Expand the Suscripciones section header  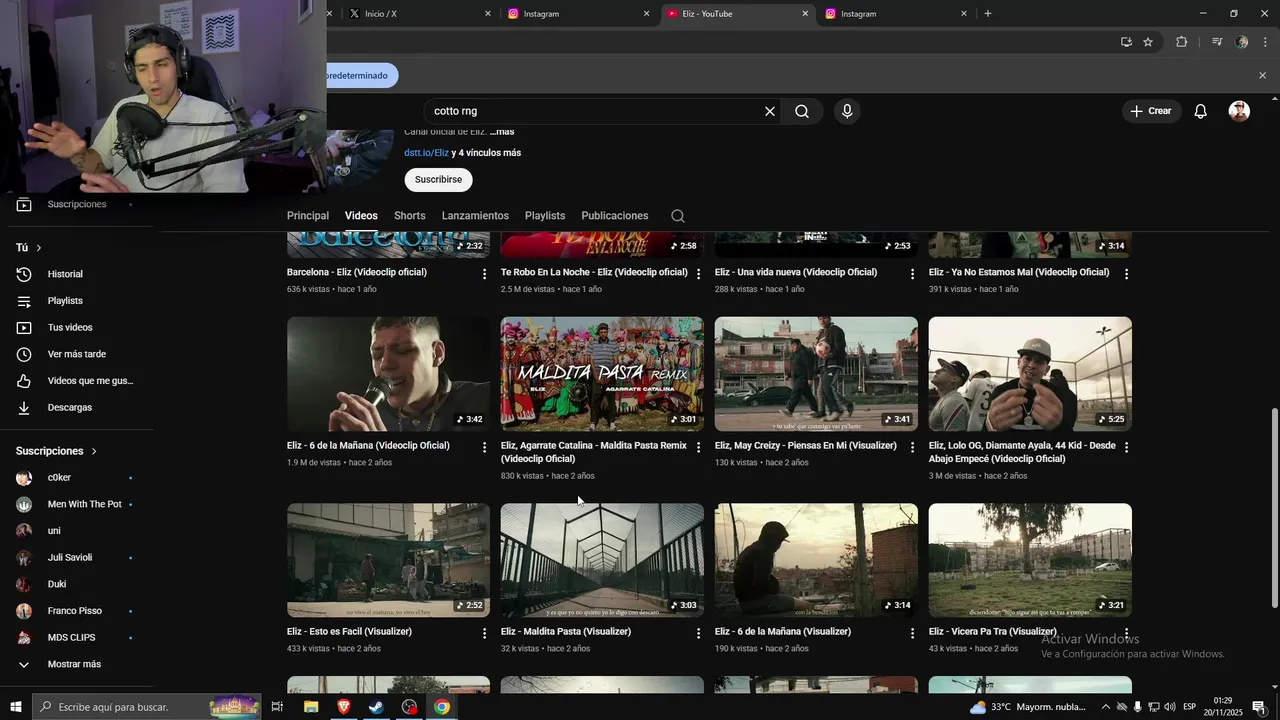pos(57,451)
